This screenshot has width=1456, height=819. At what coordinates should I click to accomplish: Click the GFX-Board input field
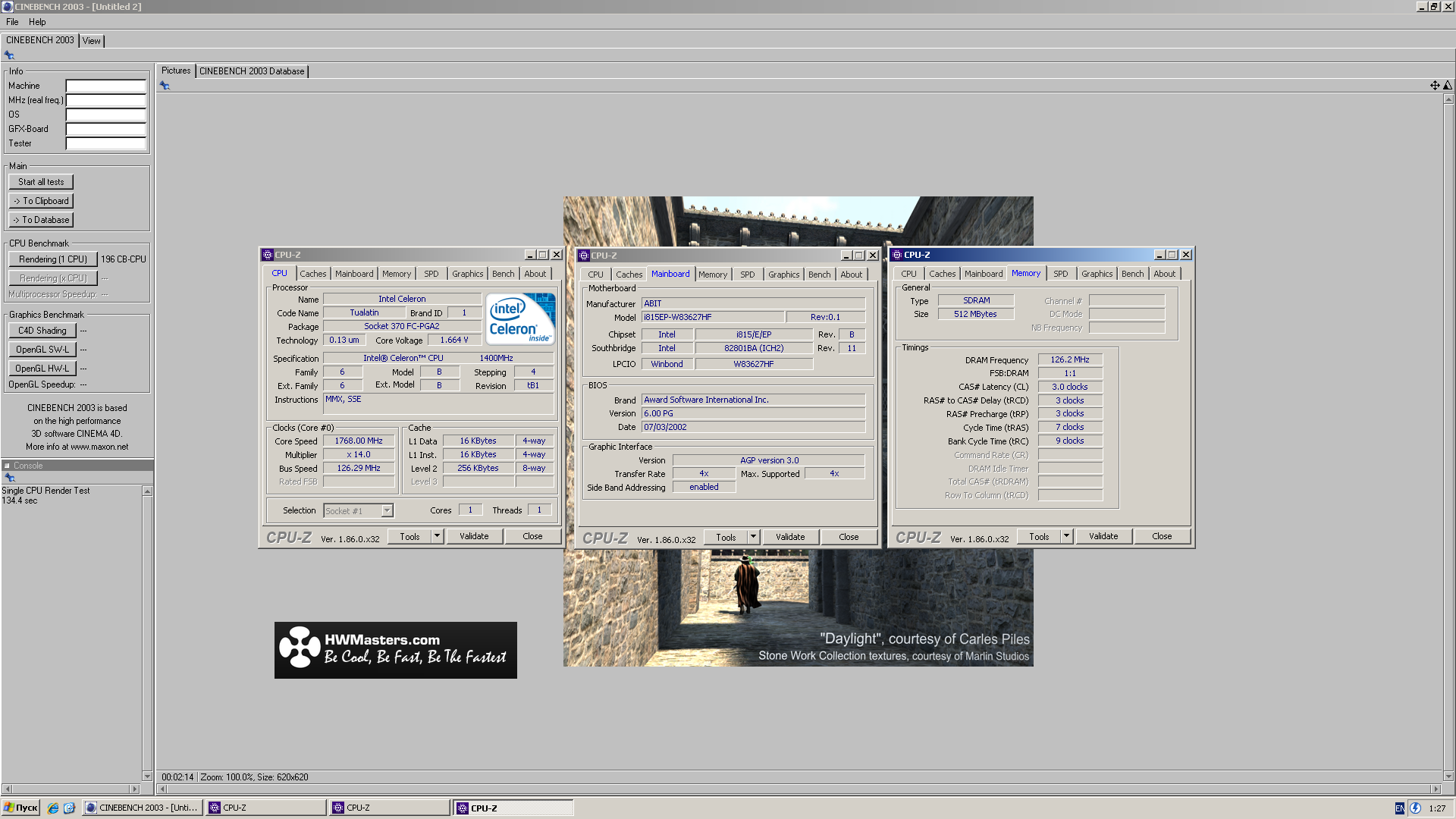point(105,129)
